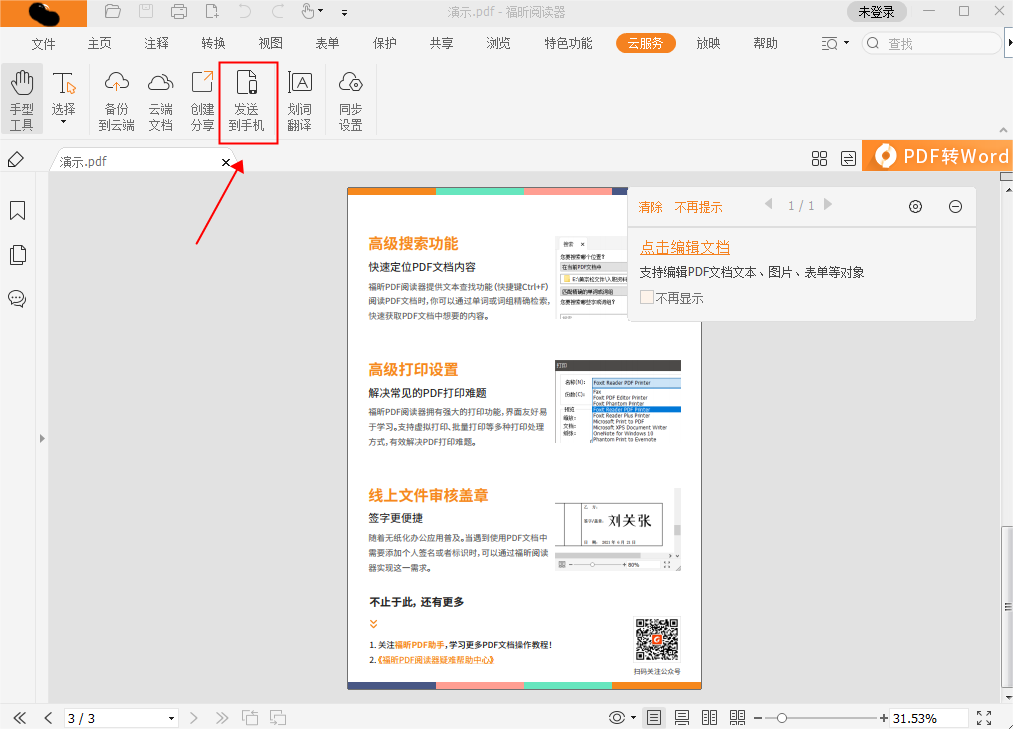The width and height of the screenshot is (1013, 729).
Task: Select the Hand tool (手型工具)
Action: pos(22,99)
